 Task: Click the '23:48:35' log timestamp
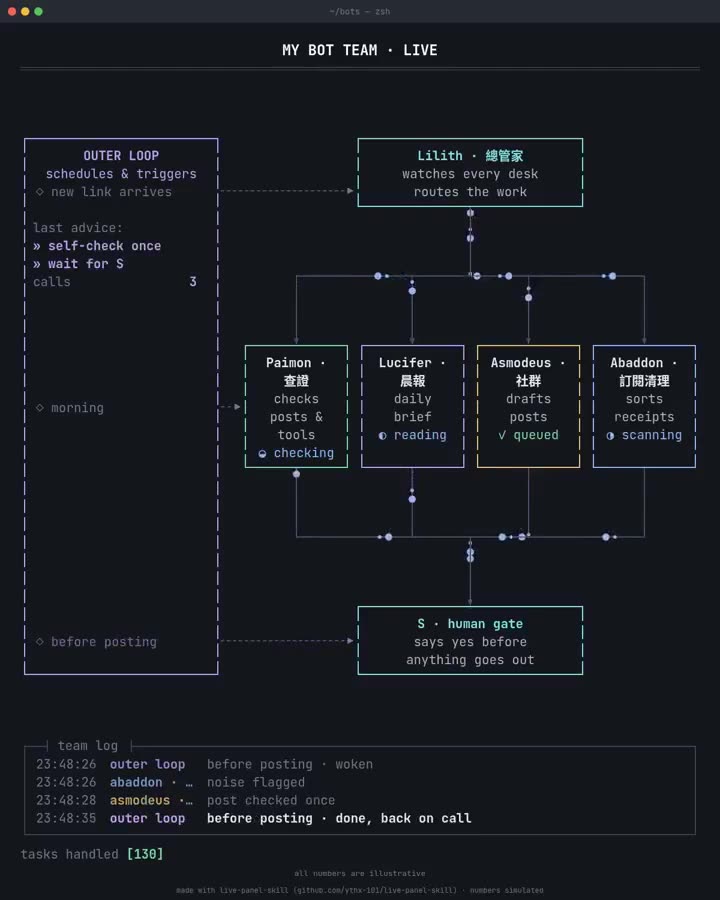66,818
